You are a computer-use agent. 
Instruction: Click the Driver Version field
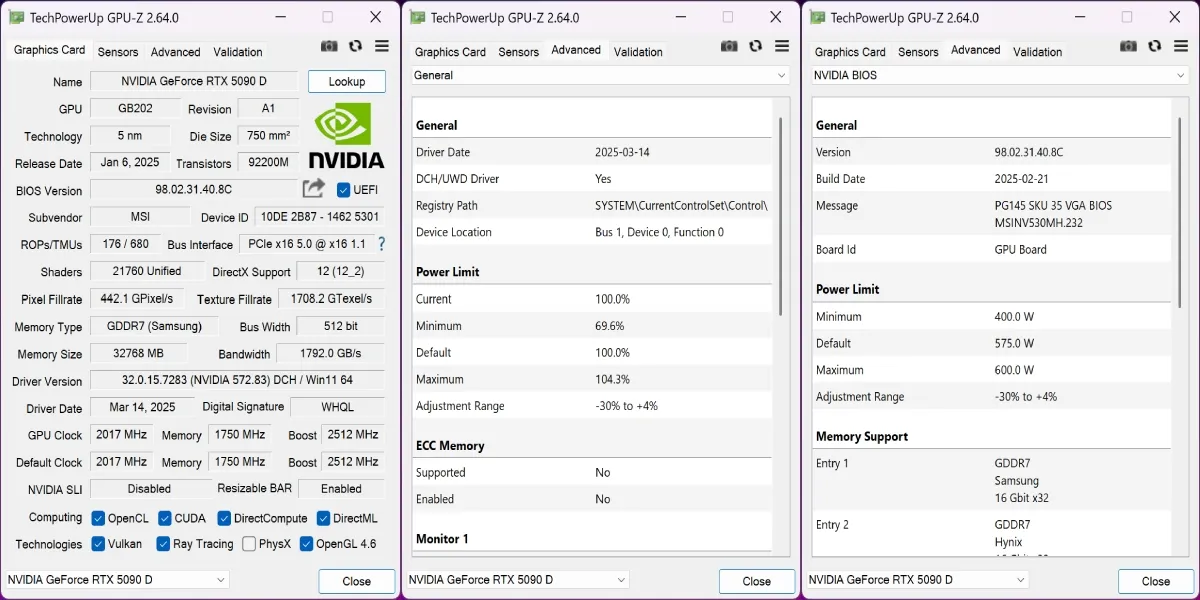[237, 381]
